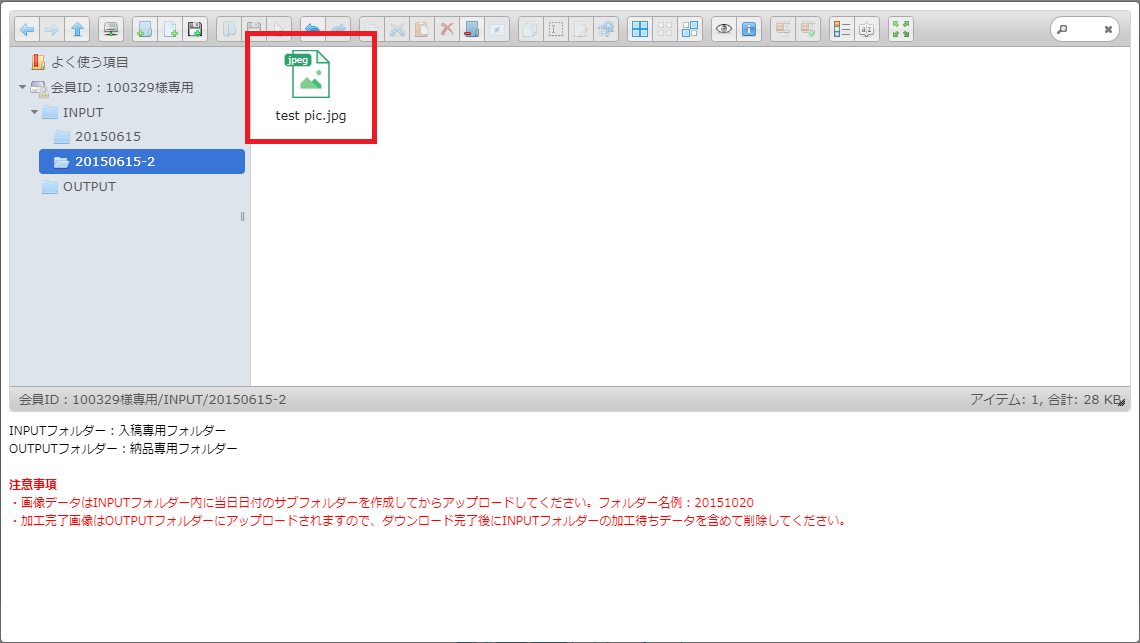Viewport: 1140px width, 643px height.
Task: Click the upload files (floppy disk) icon
Action: [x=195, y=29]
